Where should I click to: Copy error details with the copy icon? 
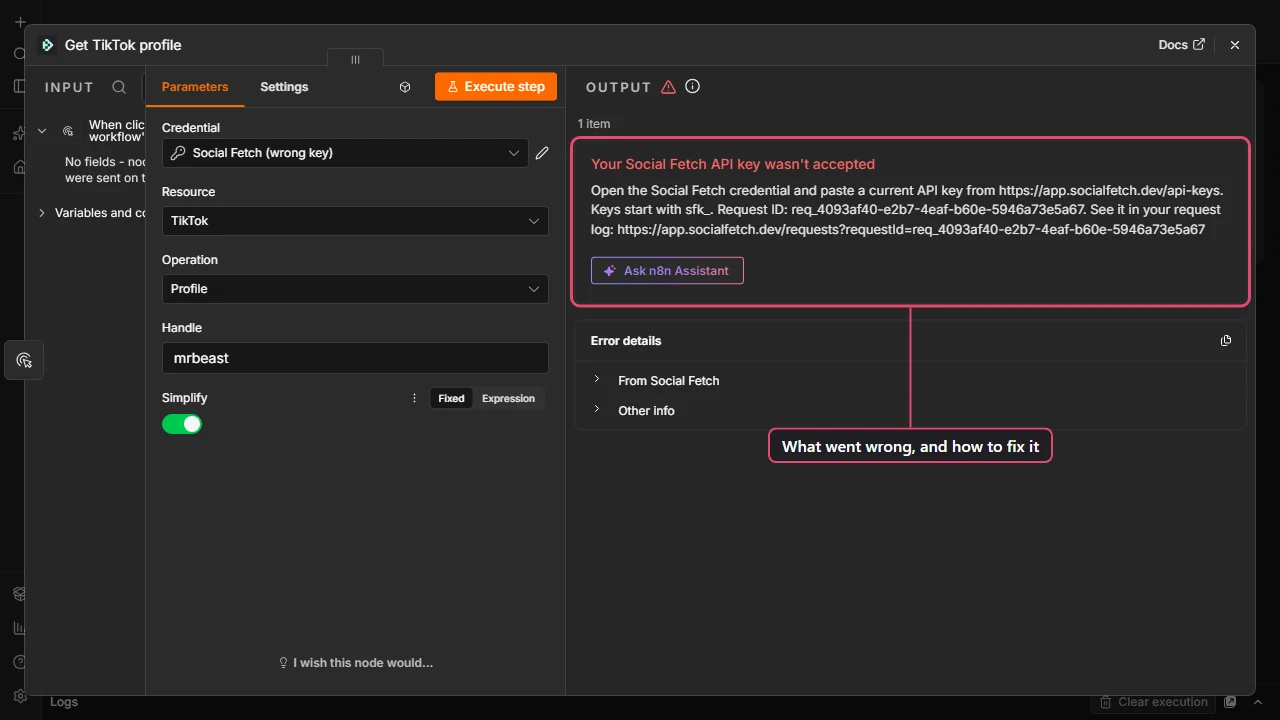pos(1226,341)
